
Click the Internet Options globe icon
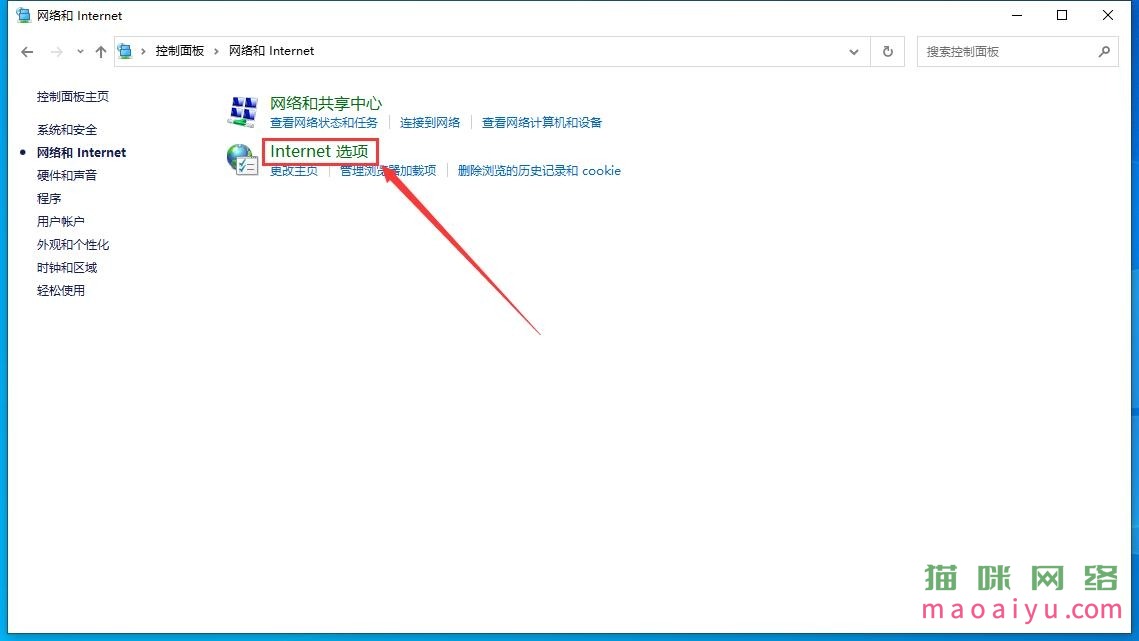click(x=241, y=160)
